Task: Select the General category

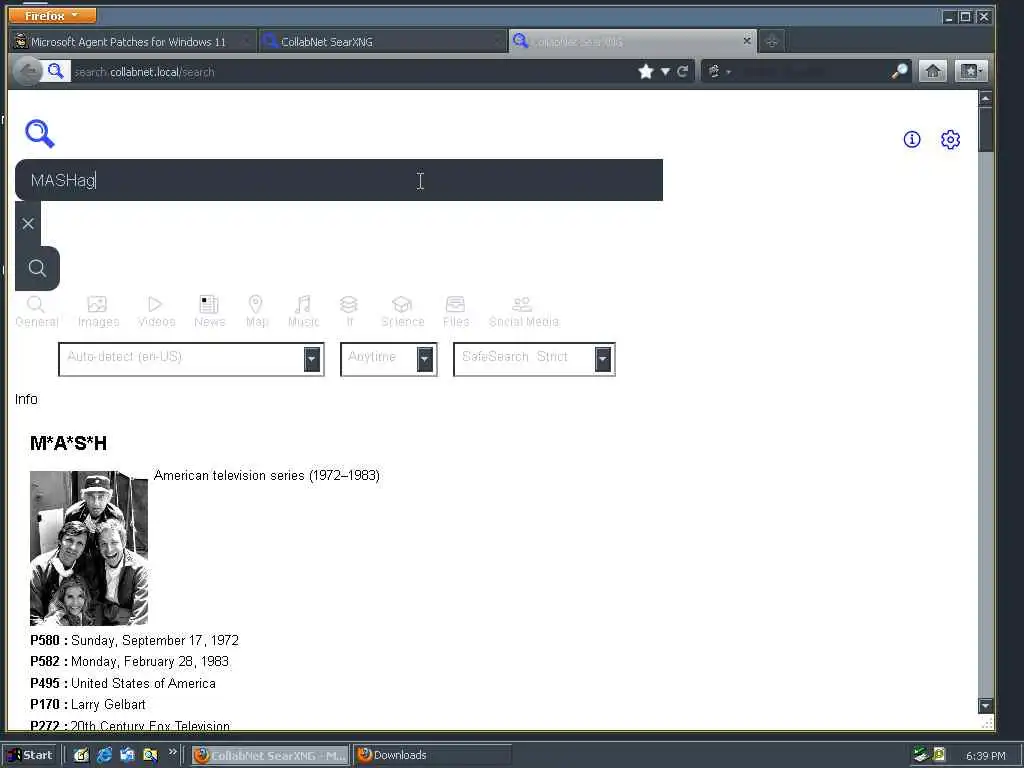Action: [37, 312]
